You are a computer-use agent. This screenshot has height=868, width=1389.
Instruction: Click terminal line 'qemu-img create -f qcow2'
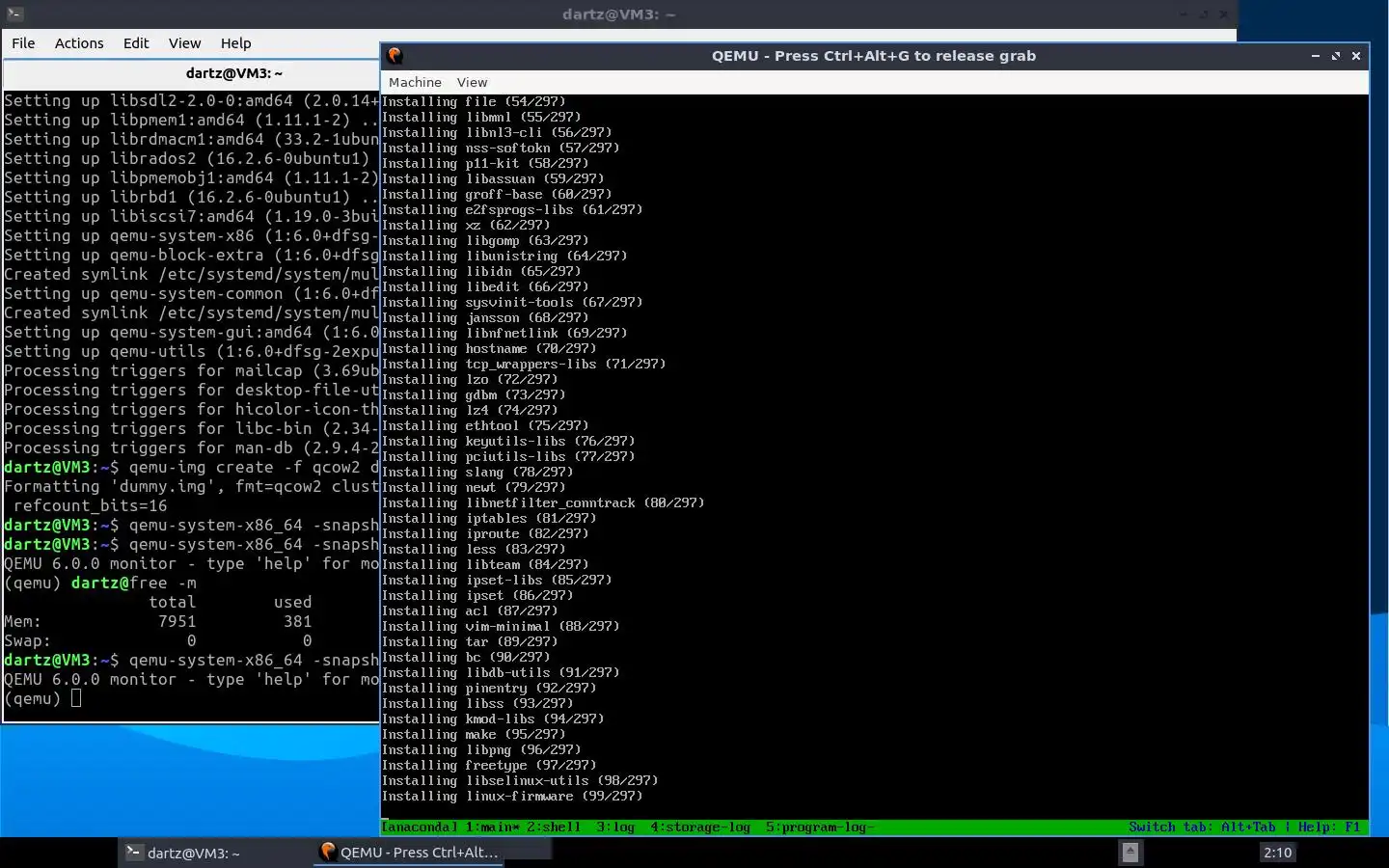pos(192,468)
